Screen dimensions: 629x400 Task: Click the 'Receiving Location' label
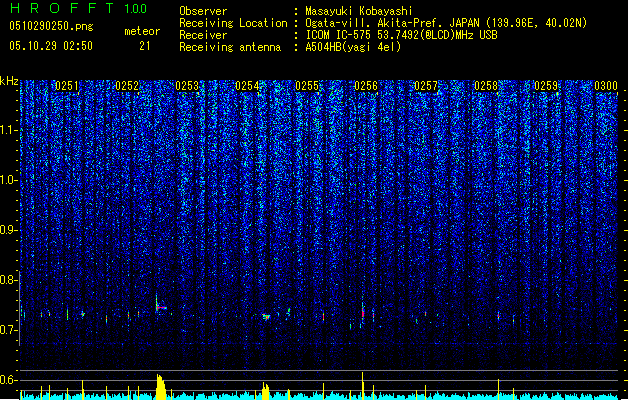(233, 23)
